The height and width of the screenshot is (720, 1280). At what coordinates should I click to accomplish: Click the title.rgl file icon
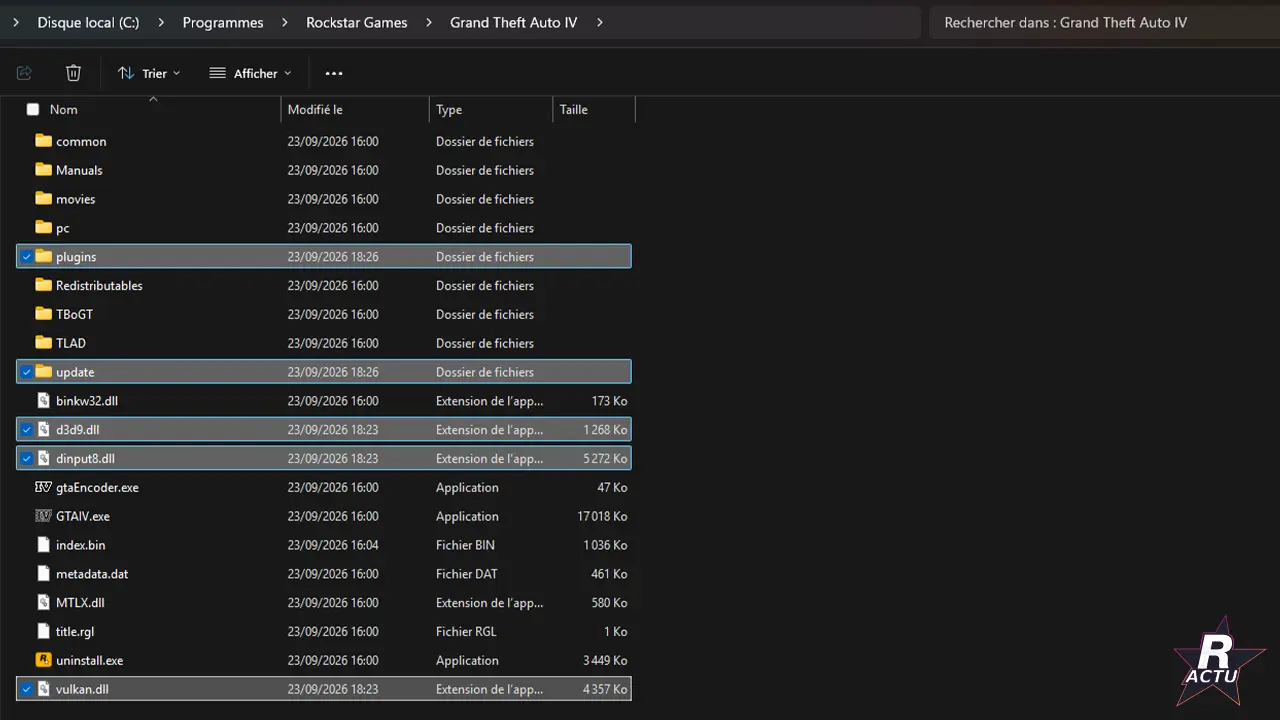pos(43,632)
